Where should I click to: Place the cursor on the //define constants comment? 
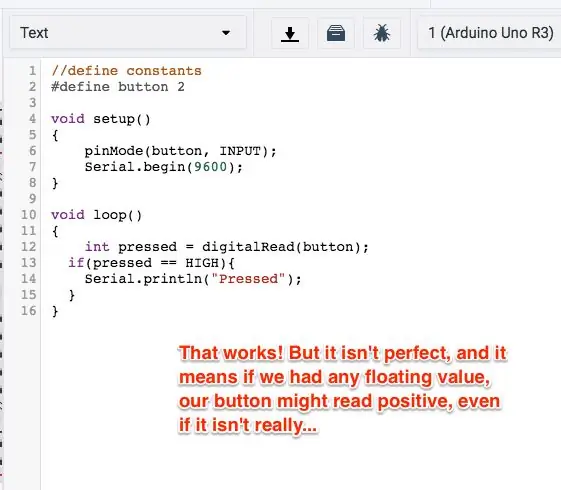point(126,71)
